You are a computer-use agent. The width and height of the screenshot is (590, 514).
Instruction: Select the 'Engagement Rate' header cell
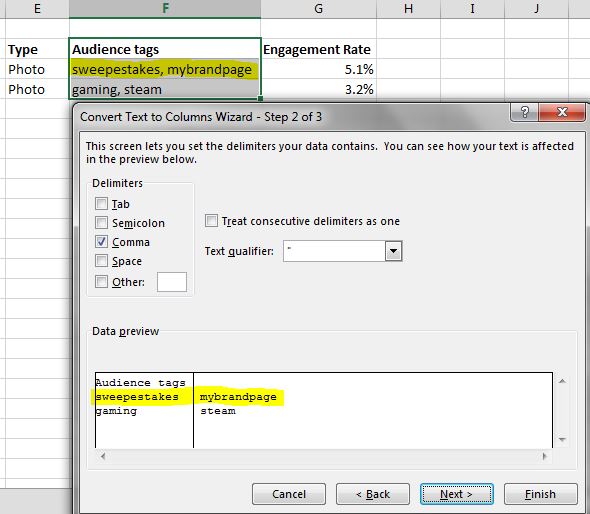319,49
